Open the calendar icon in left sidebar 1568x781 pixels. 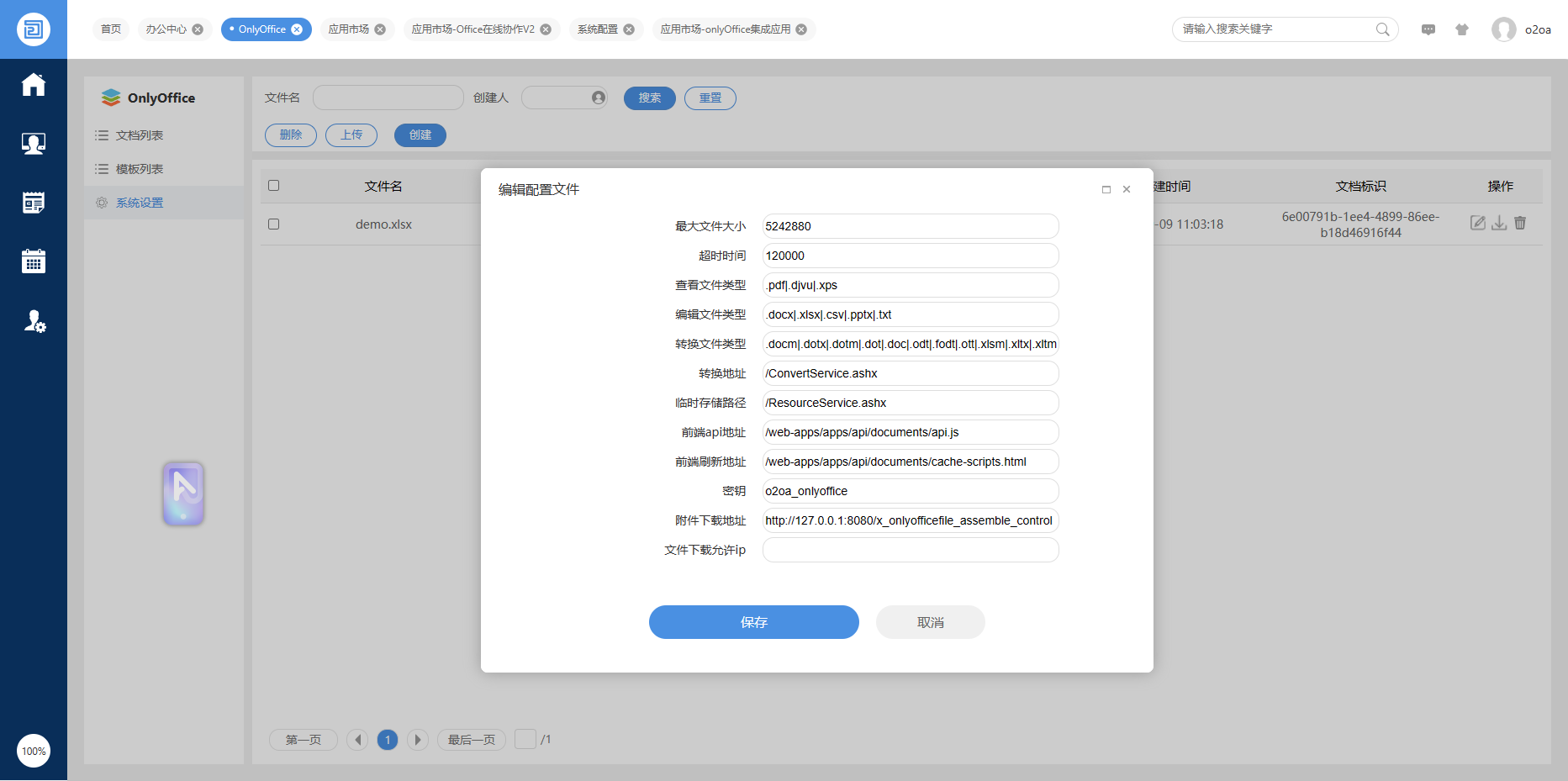34,261
